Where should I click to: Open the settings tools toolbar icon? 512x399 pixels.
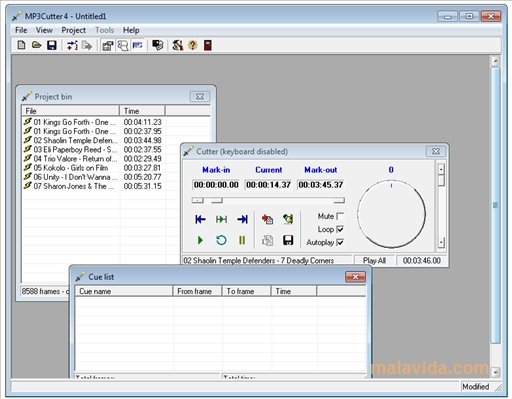pyautogui.click(x=177, y=45)
